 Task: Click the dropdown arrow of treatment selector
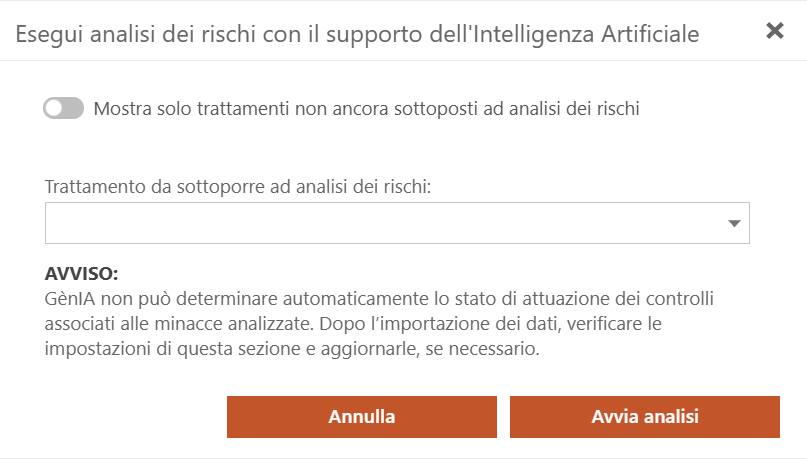[734, 224]
